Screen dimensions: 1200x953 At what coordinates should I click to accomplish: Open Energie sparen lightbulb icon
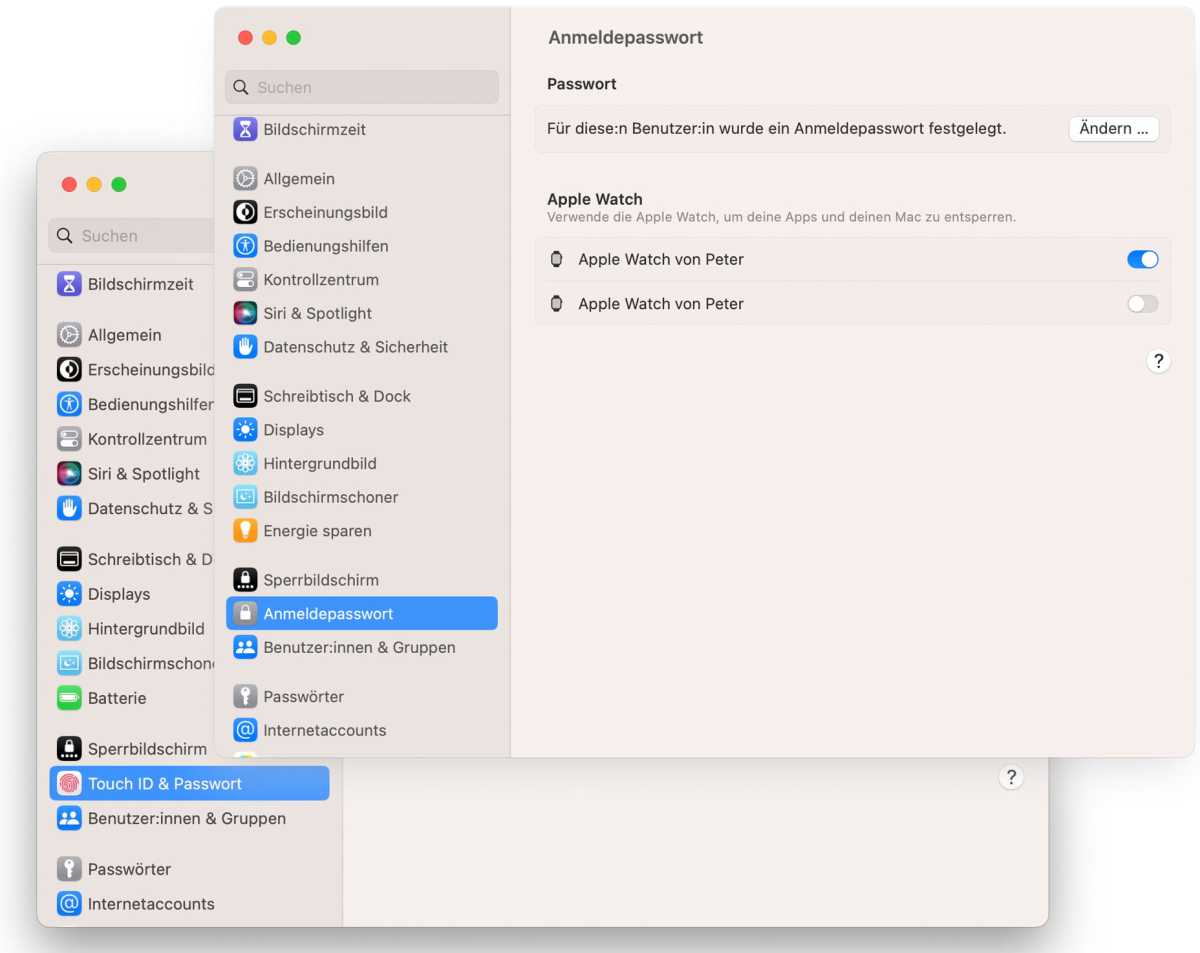(x=245, y=531)
